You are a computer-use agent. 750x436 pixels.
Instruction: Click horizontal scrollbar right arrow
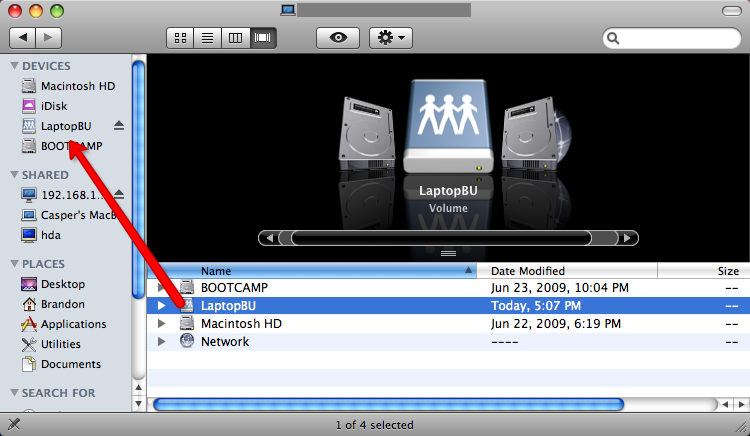(741, 404)
